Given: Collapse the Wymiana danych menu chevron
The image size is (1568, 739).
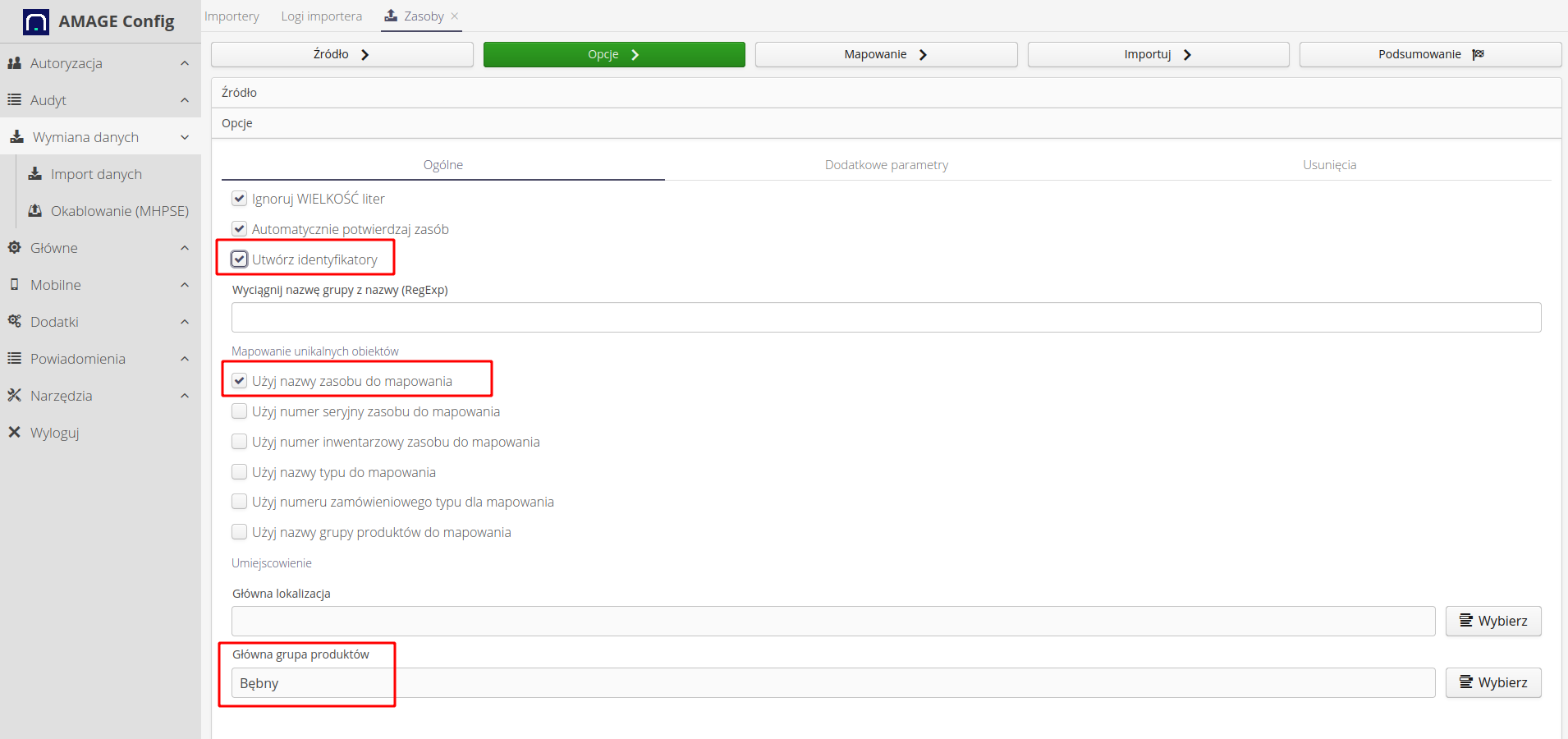Looking at the screenshot, I should pos(185,137).
